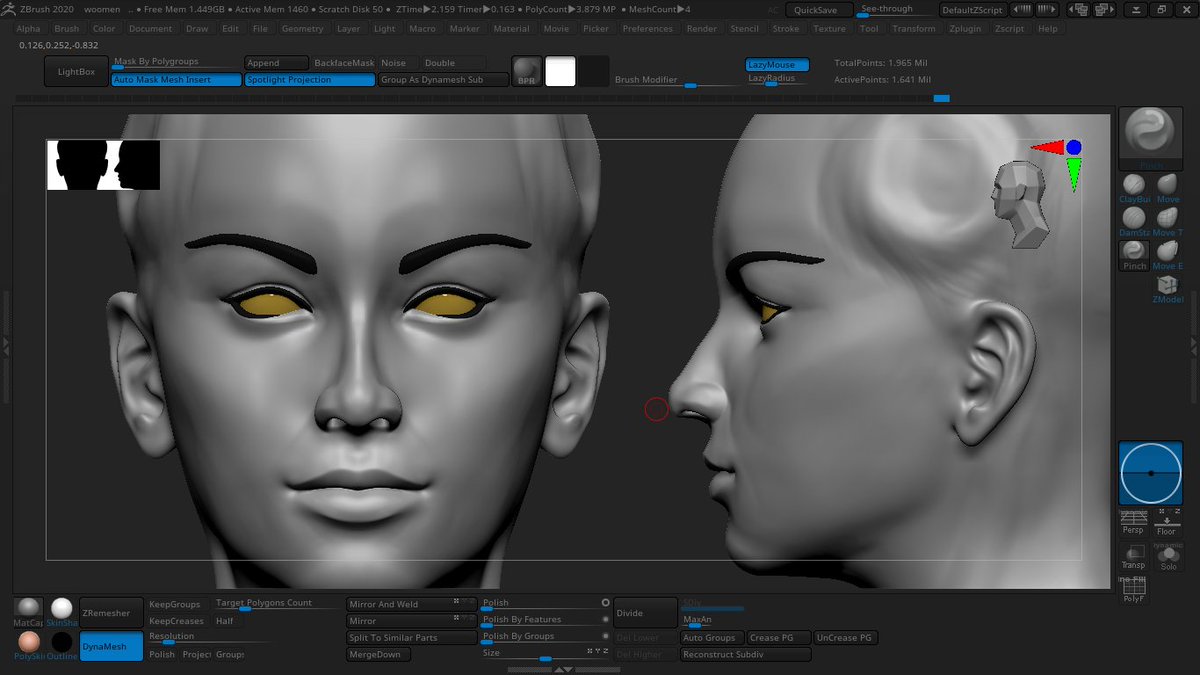Open the silhouette thumbnail preview
The height and width of the screenshot is (675, 1200).
pos(103,165)
